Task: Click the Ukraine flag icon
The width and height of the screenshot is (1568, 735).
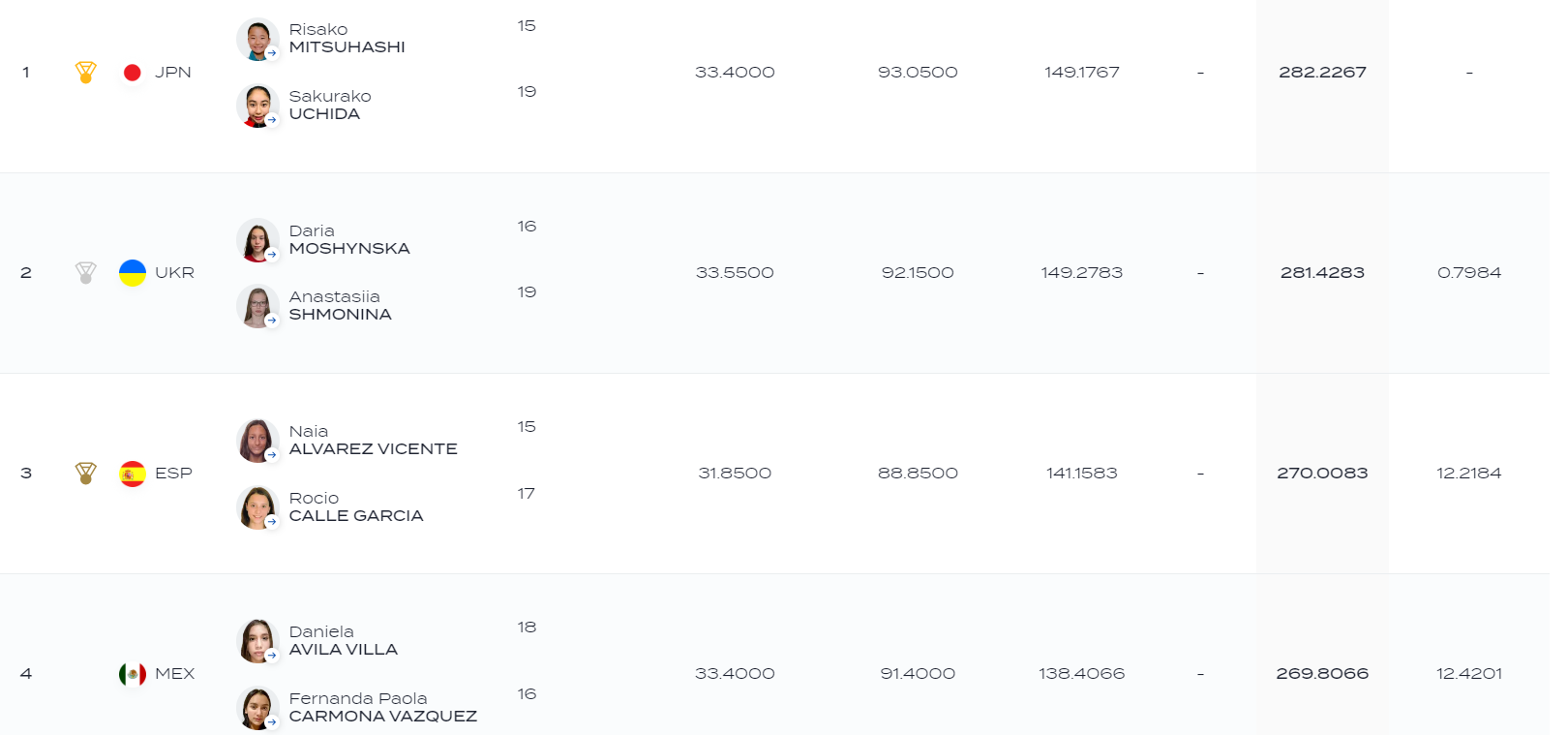Action: (133, 273)
